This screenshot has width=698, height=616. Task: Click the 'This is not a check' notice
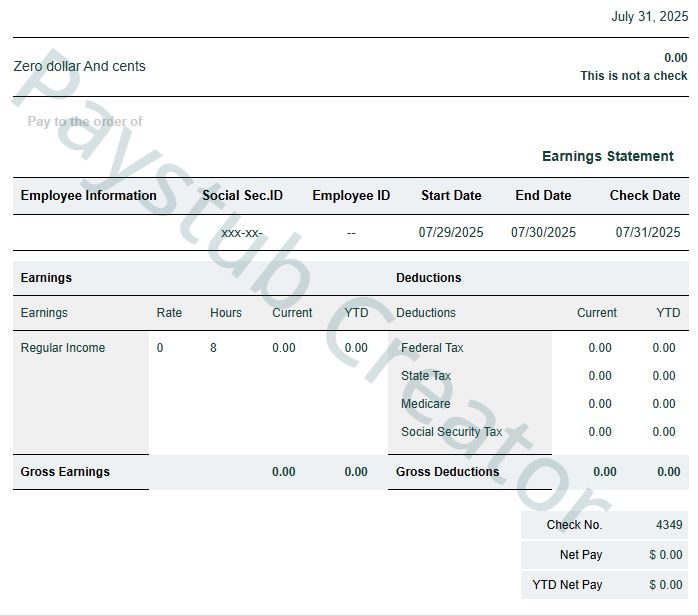pyautogui.click(x=633, y=76)
